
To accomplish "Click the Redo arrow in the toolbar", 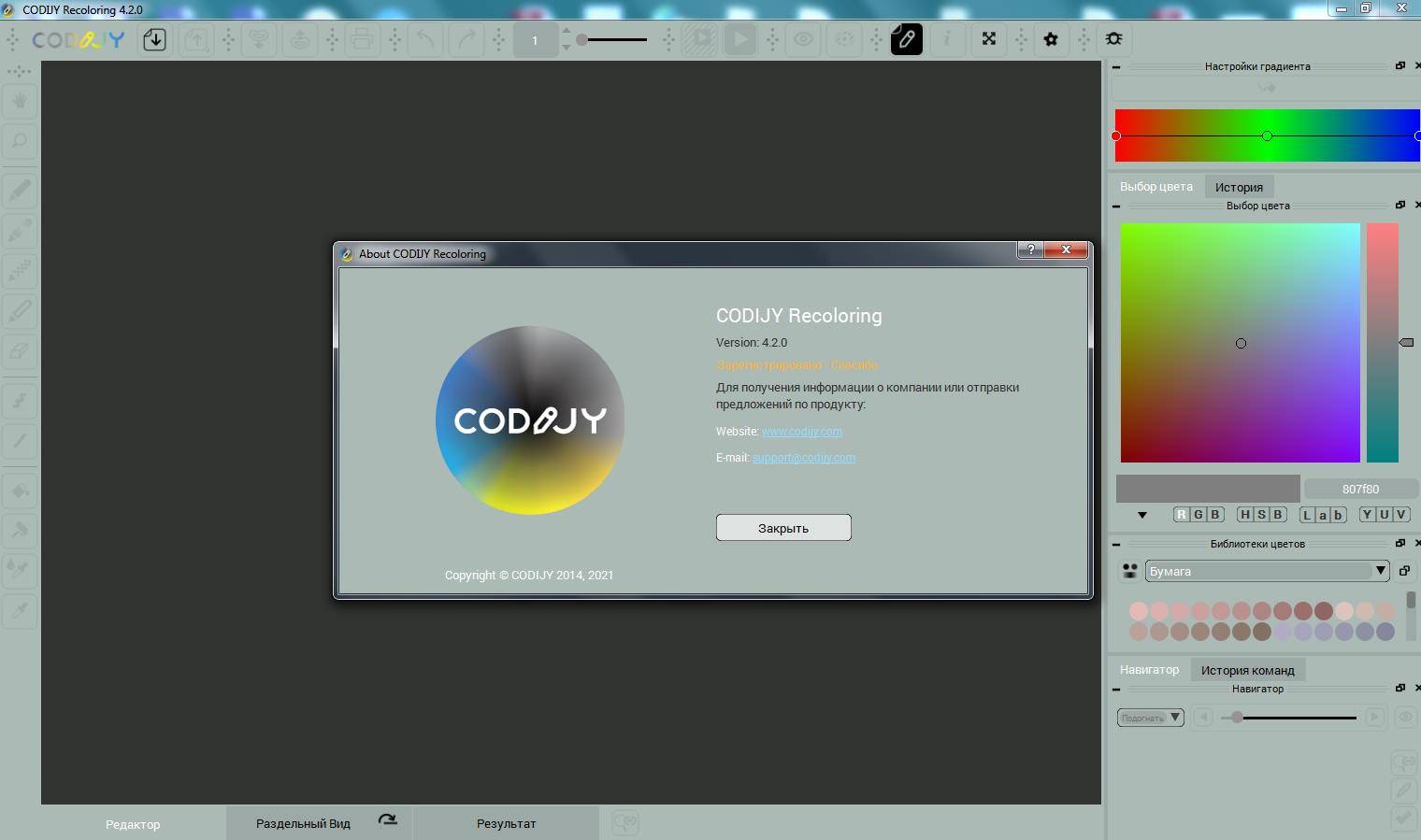I will pyautogui.click(x=465, y=39).
